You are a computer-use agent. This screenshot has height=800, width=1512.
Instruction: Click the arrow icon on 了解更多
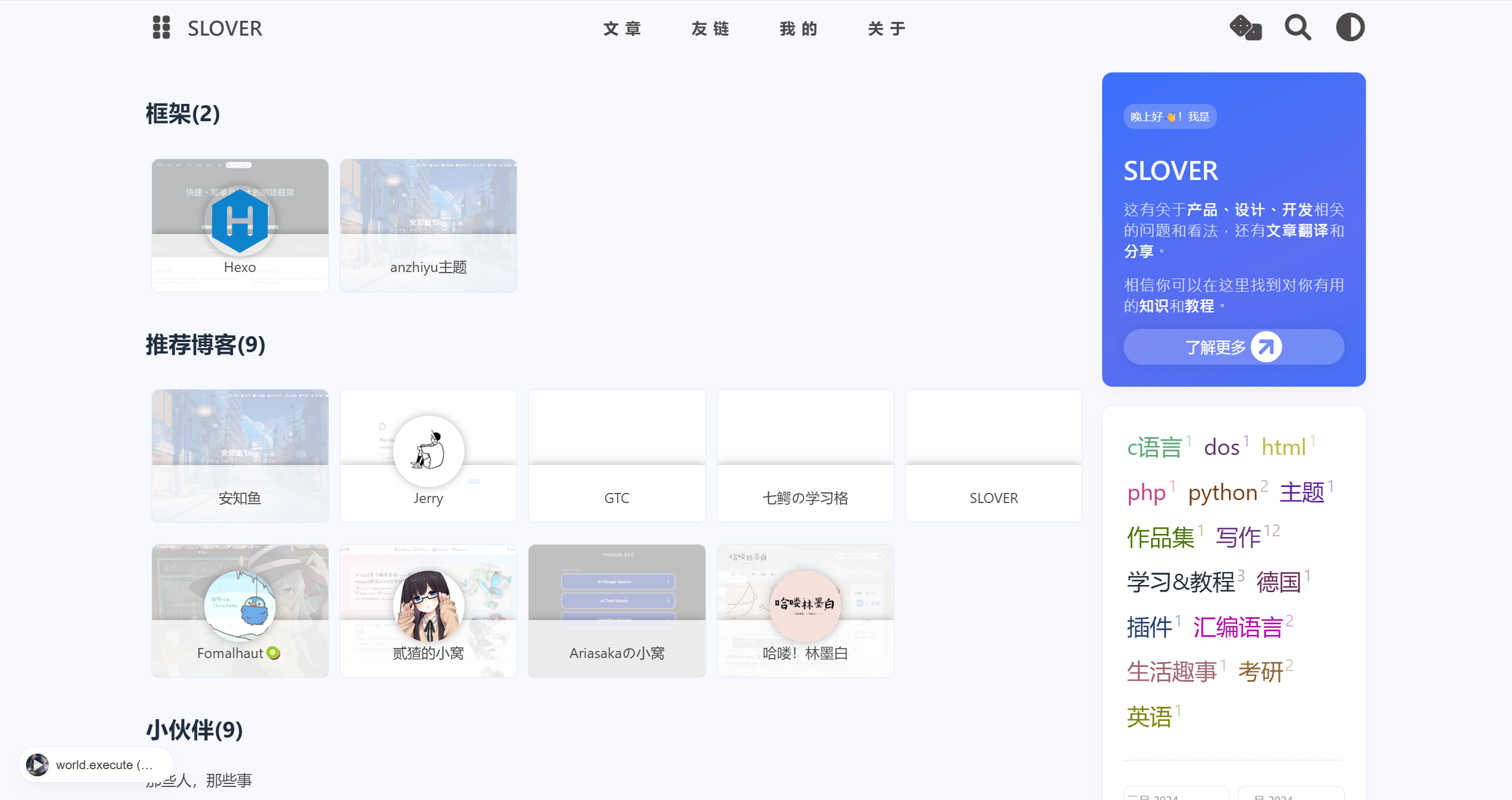[x=1266, y=347]
